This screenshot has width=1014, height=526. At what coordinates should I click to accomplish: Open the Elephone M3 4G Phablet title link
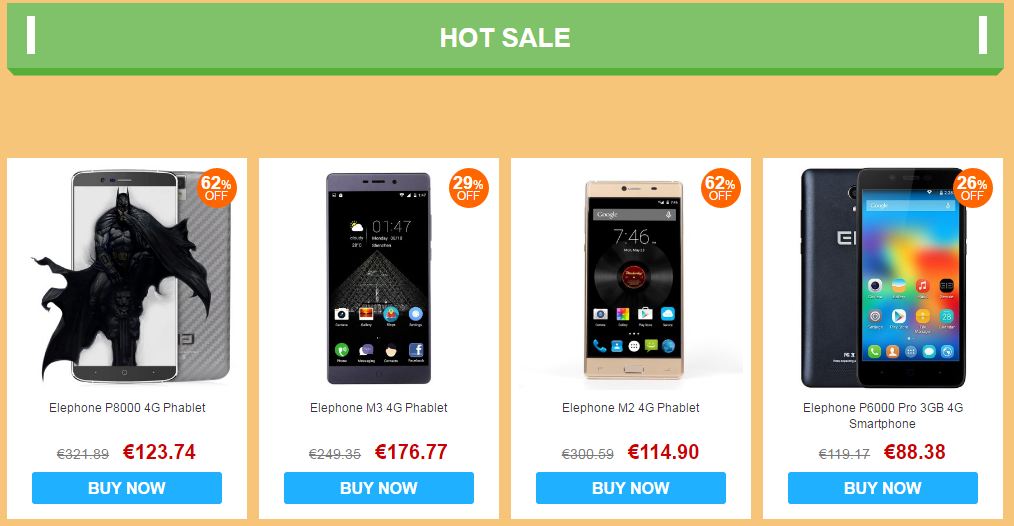379,408
